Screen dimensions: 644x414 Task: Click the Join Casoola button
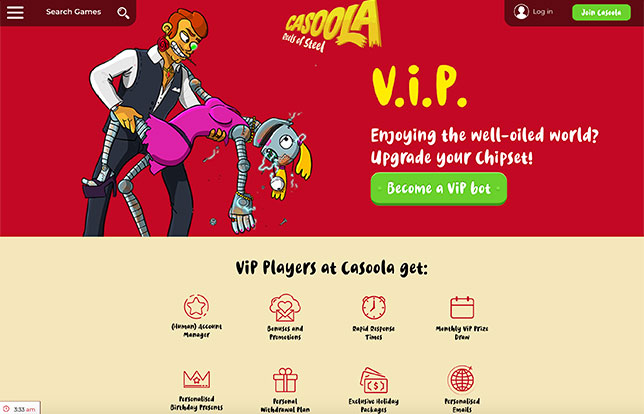(x=601, y=12)
